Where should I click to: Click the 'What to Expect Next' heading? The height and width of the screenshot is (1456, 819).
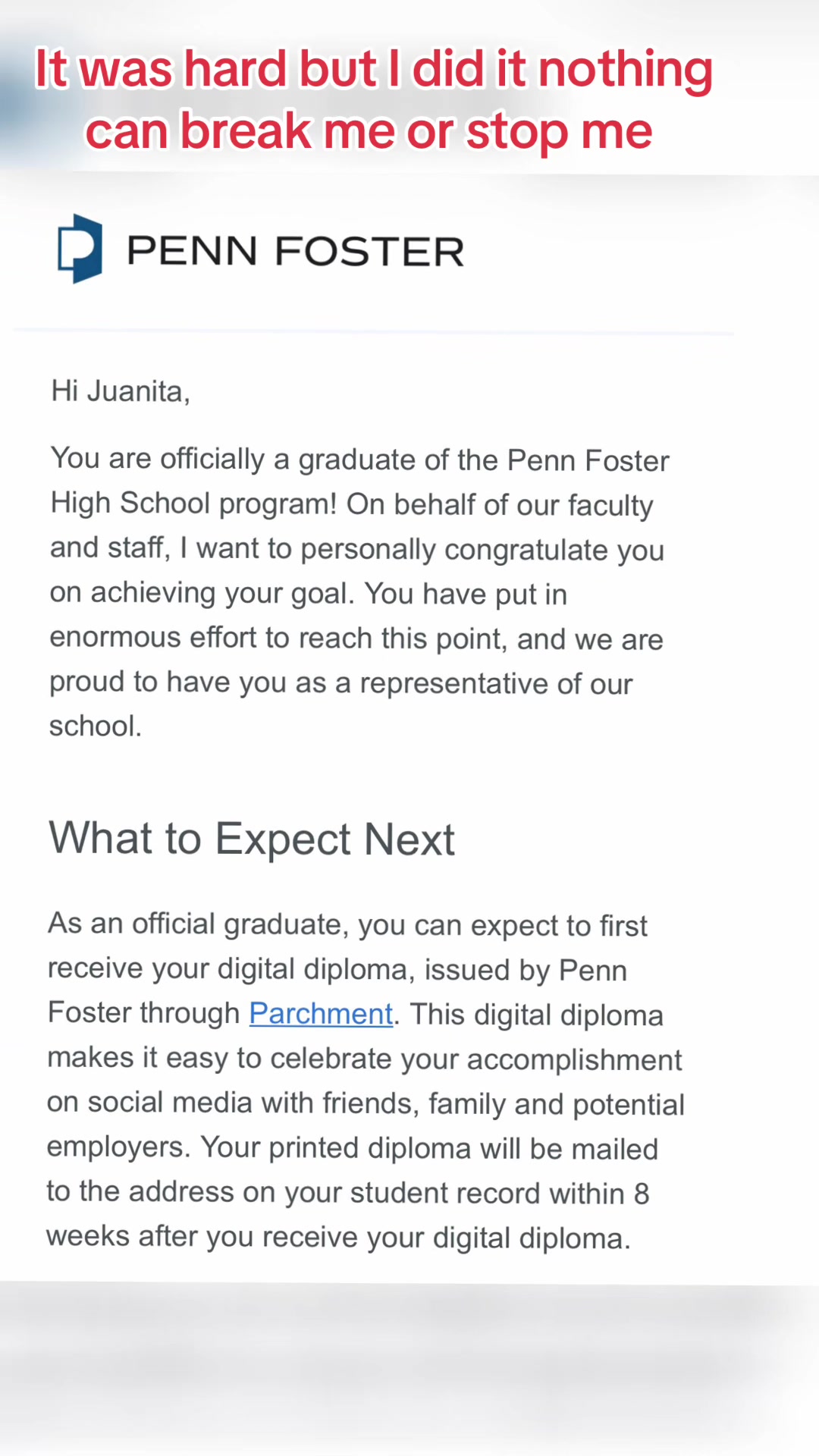click(x=252, y=839)
